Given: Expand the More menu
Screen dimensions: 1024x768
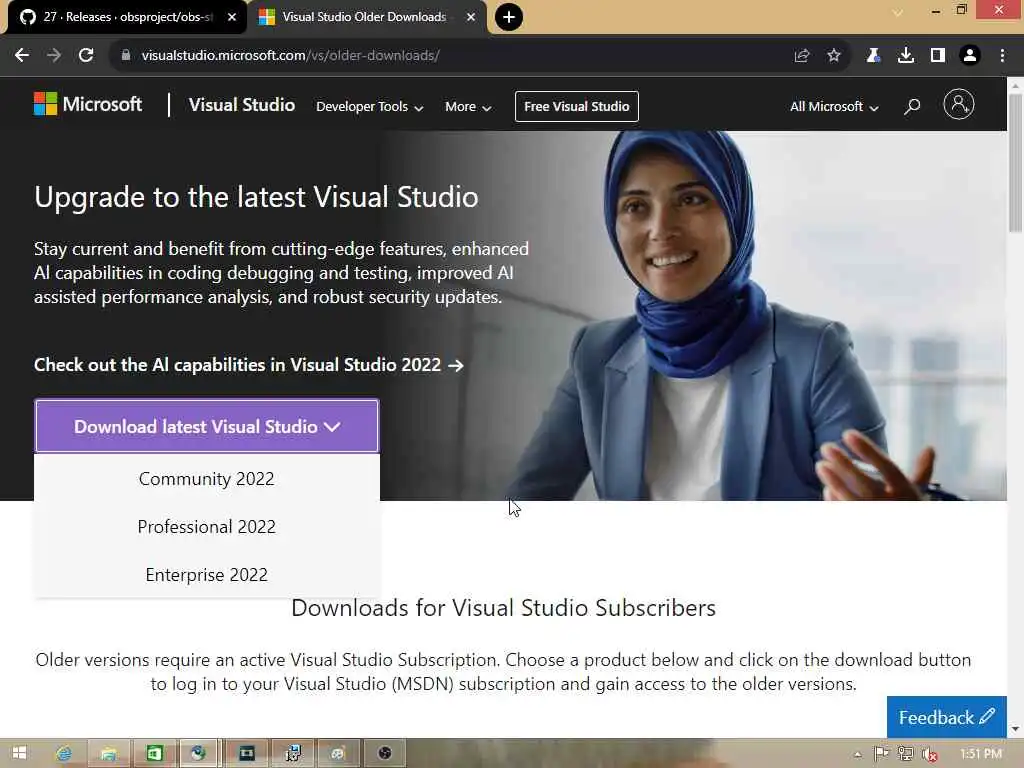Looking at the screenshot, I should (x=468, y=106).
